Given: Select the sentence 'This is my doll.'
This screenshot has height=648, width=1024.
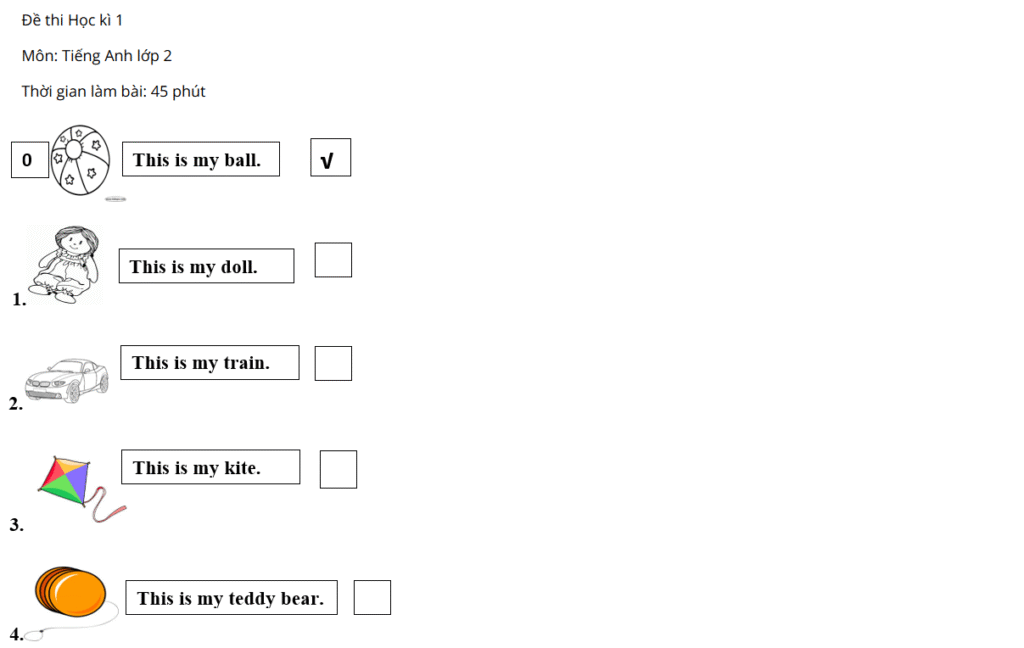Looking at the screenshot, I should (x=193, y=267).
